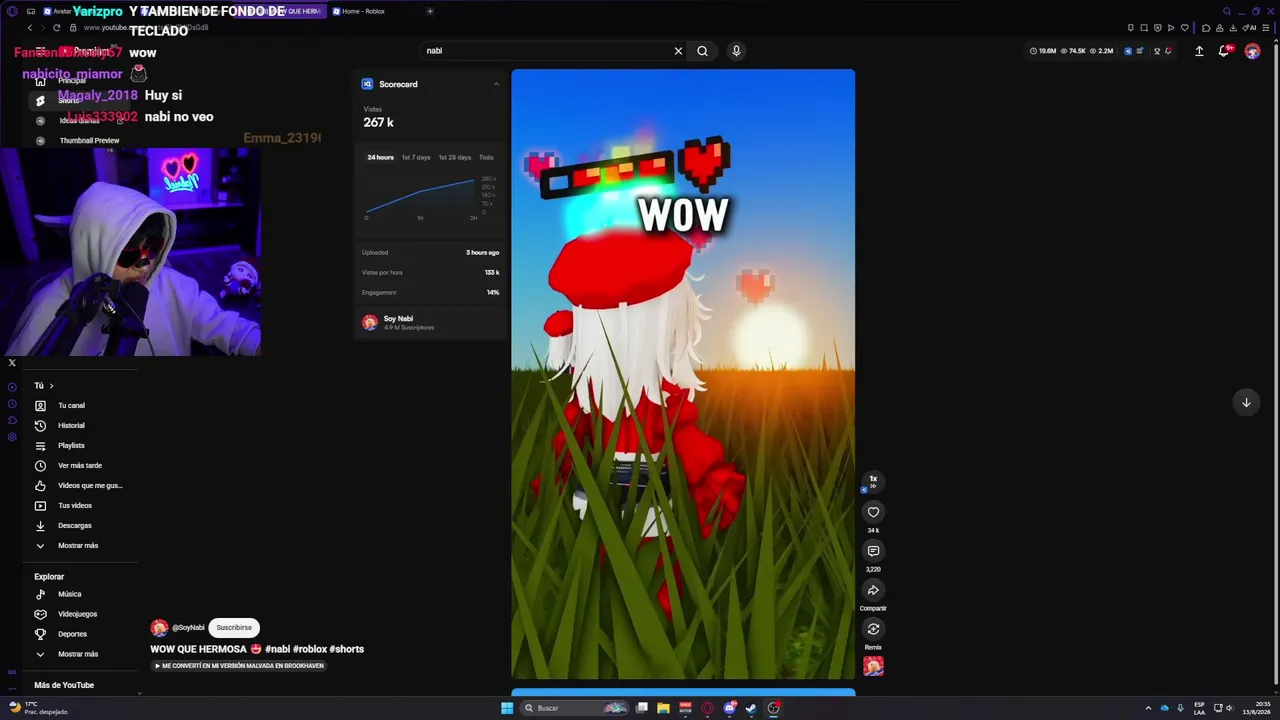This screenshot has width=1280, height=720.
Task: Open the related video 'ME CONVERTÍ EN MI VERSIÓN MALVADA'
Action: 239,666
